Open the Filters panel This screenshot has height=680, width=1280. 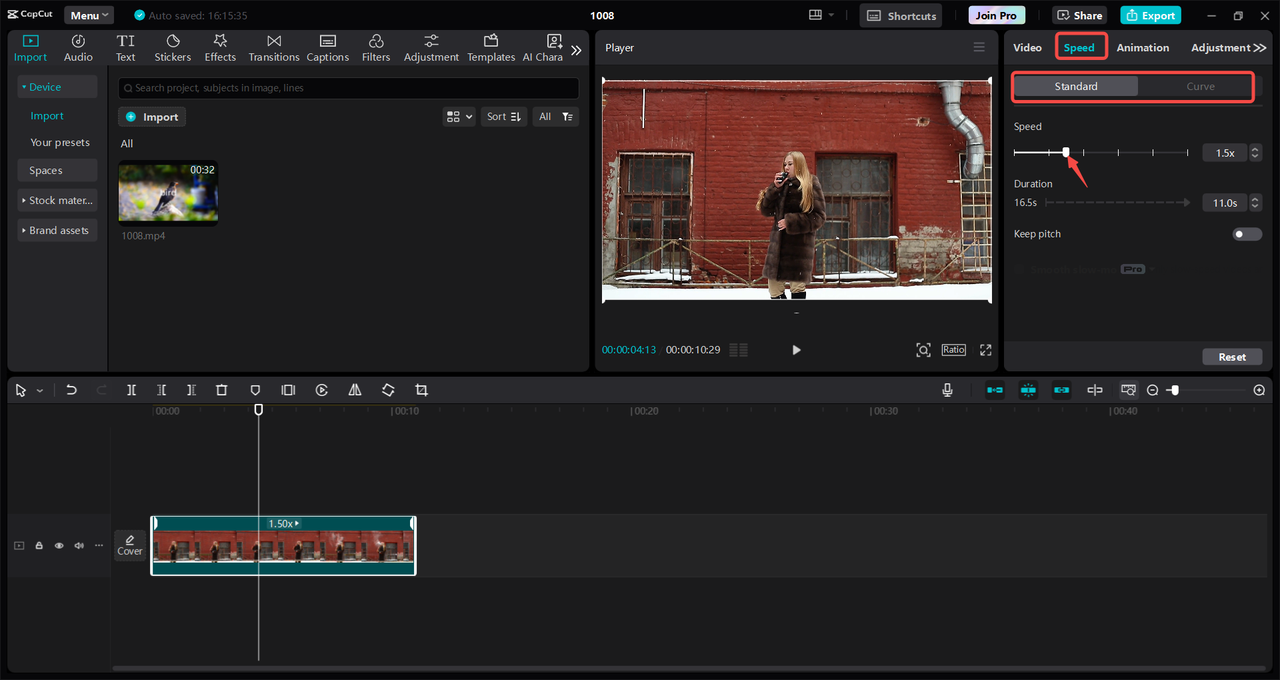[x=376, y=48]
